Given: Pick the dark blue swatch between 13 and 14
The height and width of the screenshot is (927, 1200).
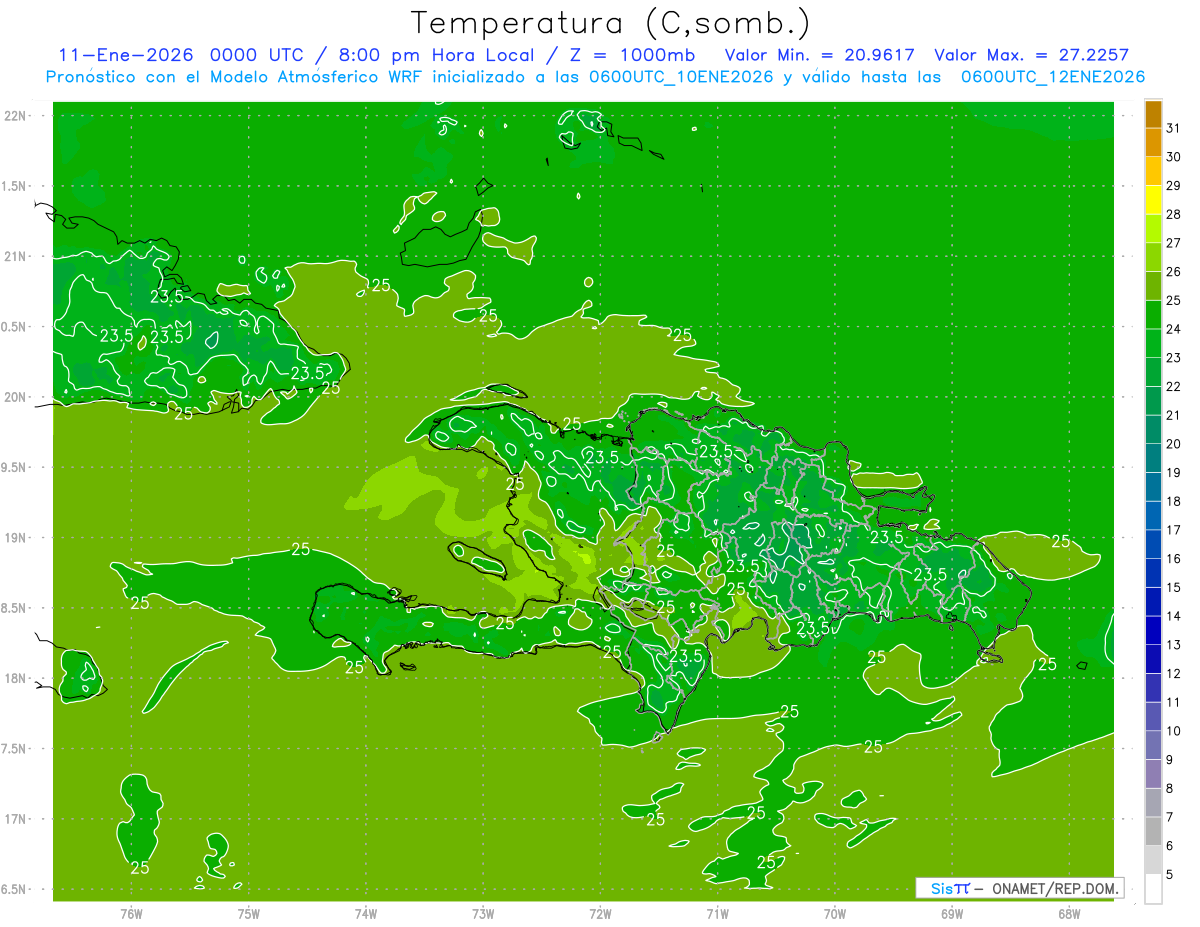Looking at the screenshot, I should coord(1153,631).
